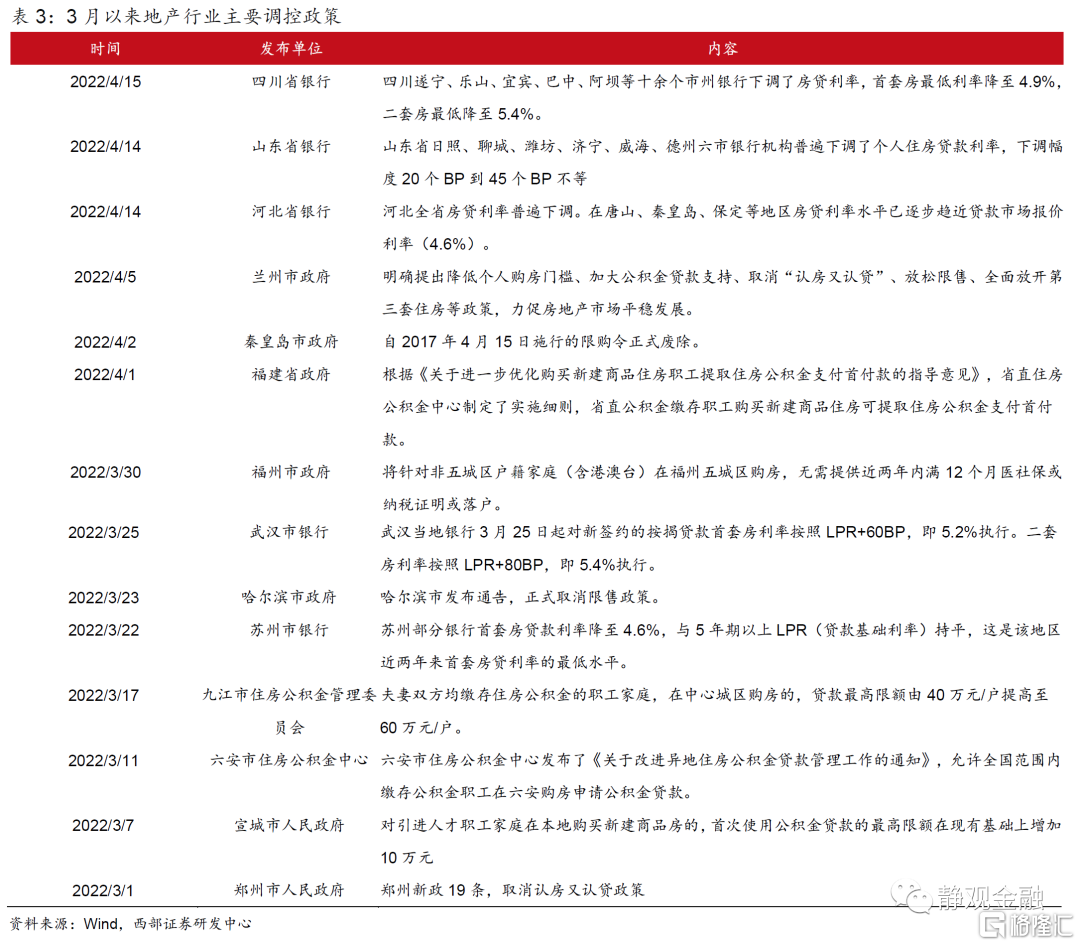
Task: Click text '郑州新政 19 条，取消认房又认贷政策'
Action: tap(512, 890)
